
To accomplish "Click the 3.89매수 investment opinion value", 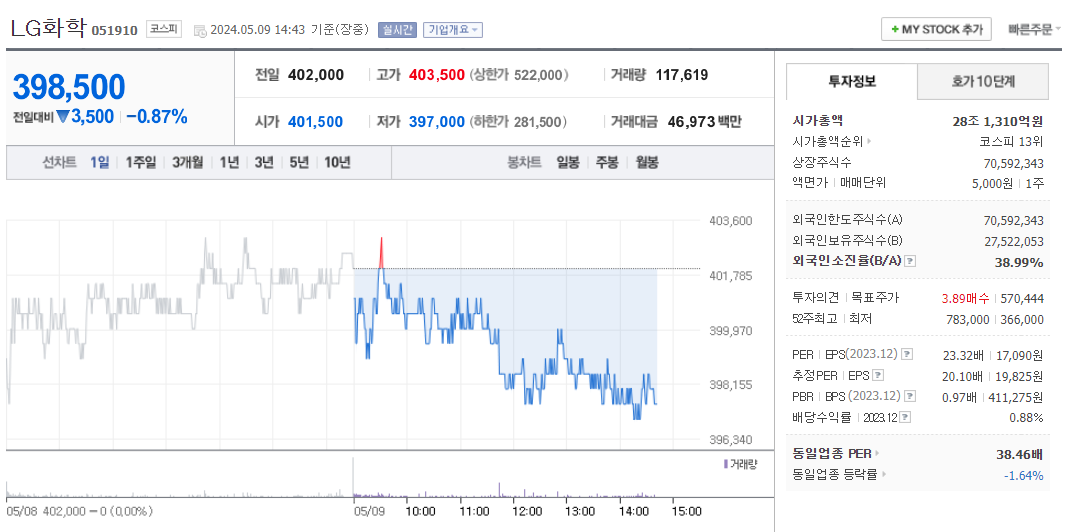I will tap(965, 298).
